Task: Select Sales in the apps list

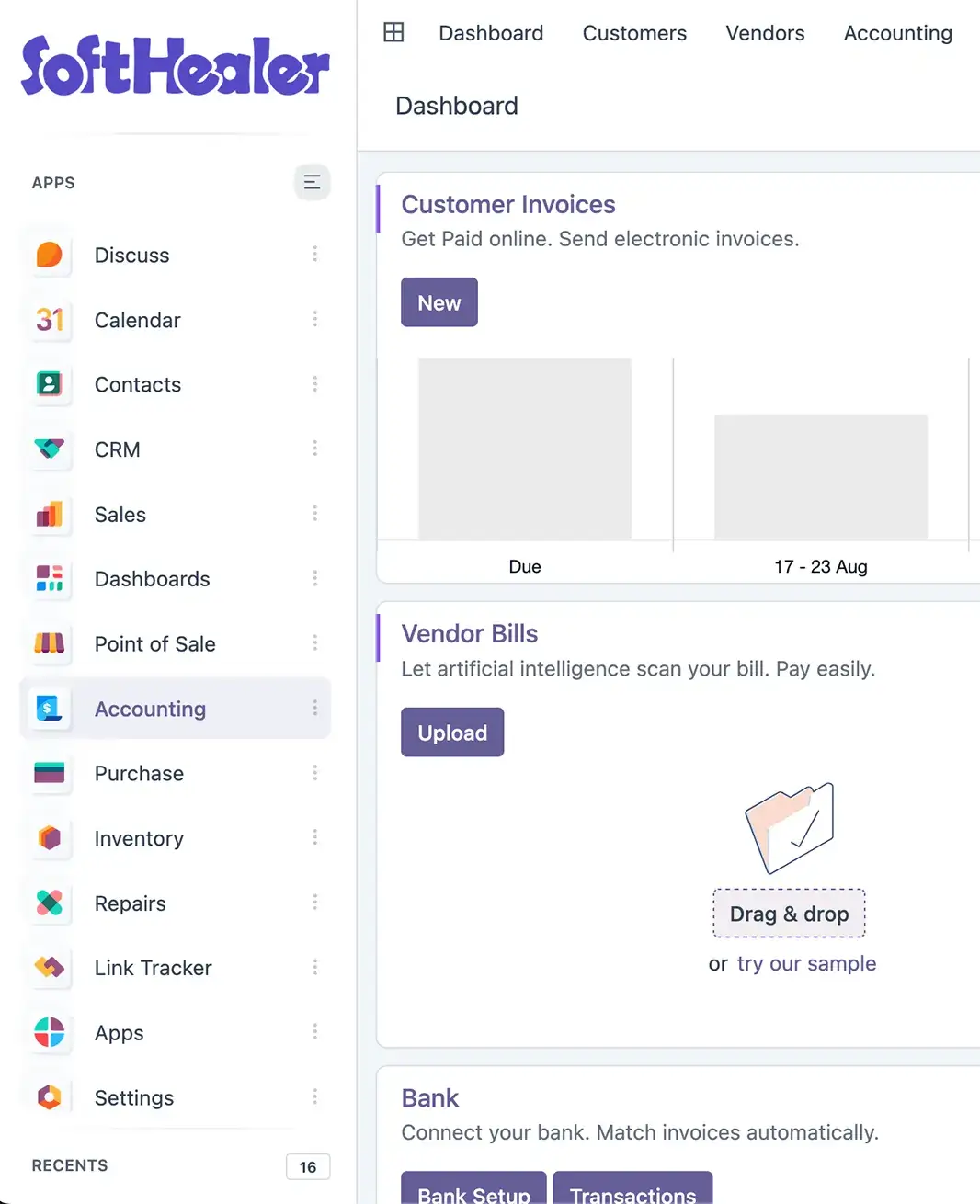Action: point(120,515)
